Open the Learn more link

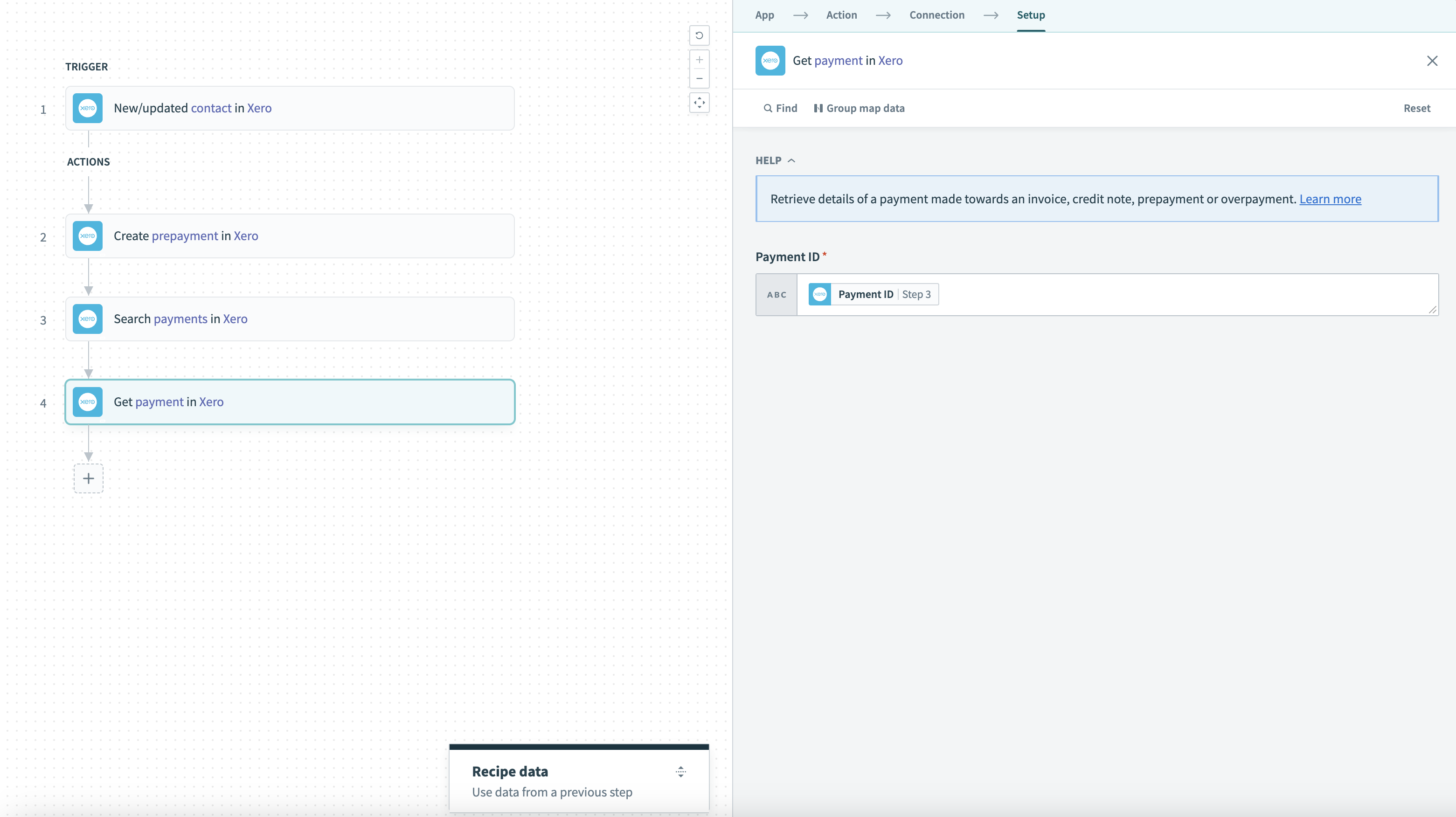pyautogui.click(x=1330, y=199)
